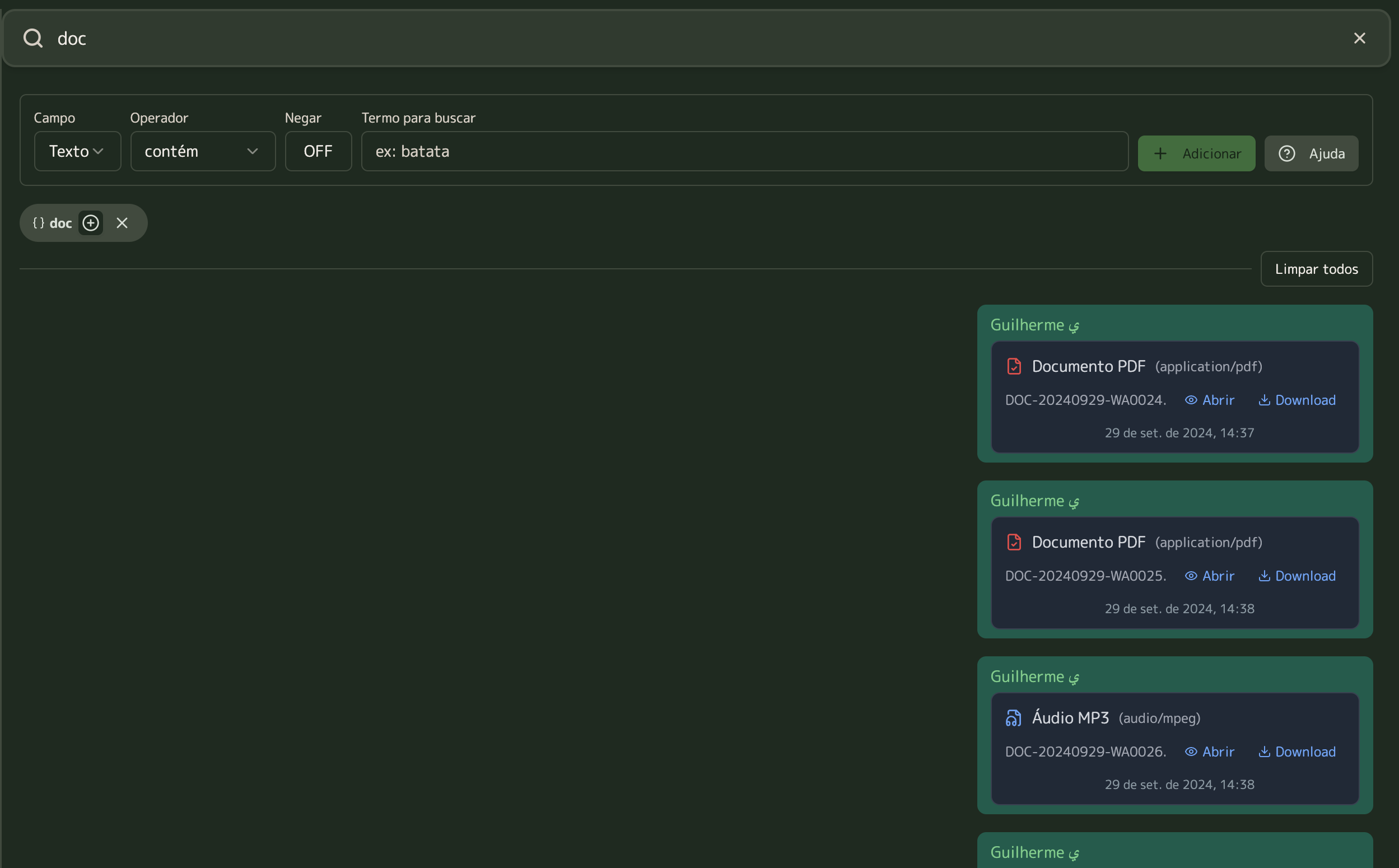The width and height of the screenshot is (1399, 868).
Task: Open the Áudio MP3 file via Abrir
Action: [1209, 752]
